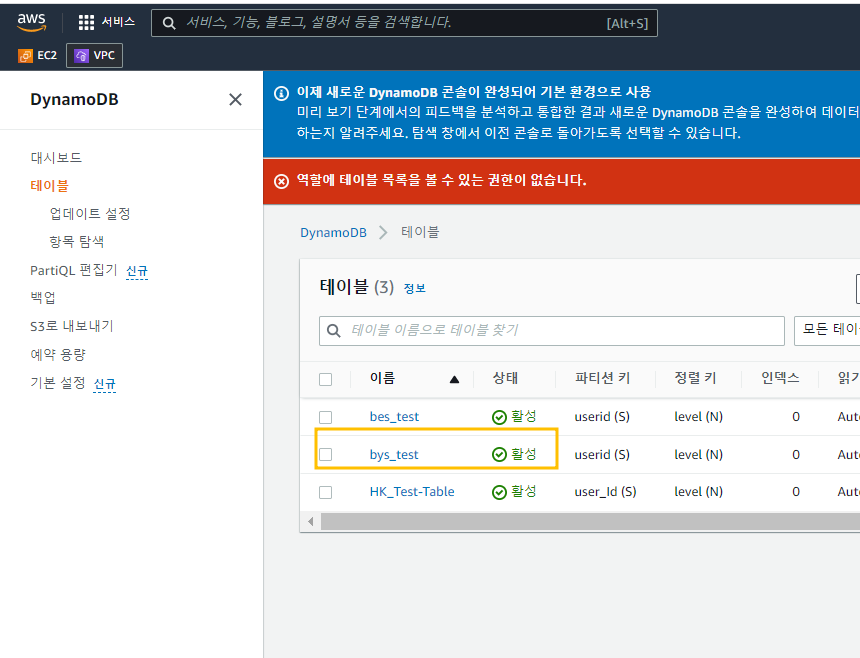Click the horizontal scrollbar track
860x658 pixels.
590,521
